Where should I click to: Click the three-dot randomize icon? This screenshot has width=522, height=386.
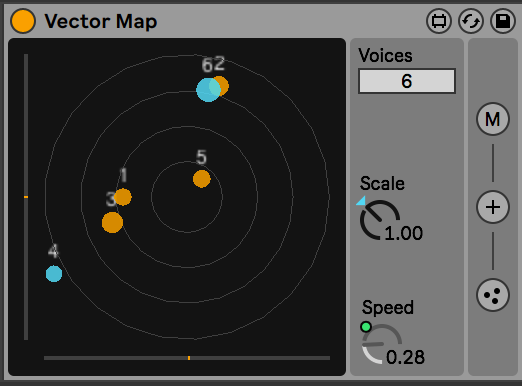tap(493, 295)
